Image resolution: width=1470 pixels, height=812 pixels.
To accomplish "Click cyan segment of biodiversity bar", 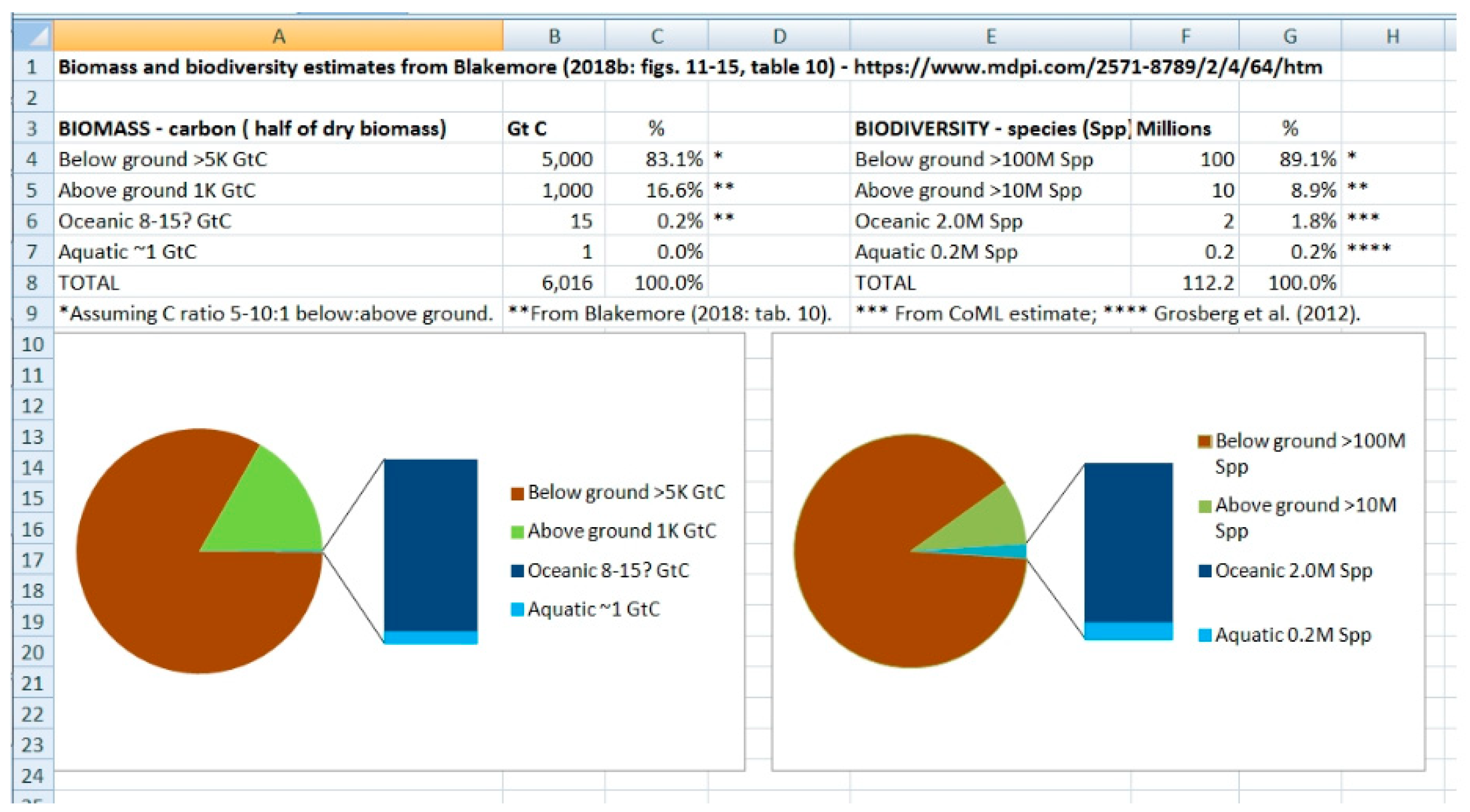I will (1128, 631).
